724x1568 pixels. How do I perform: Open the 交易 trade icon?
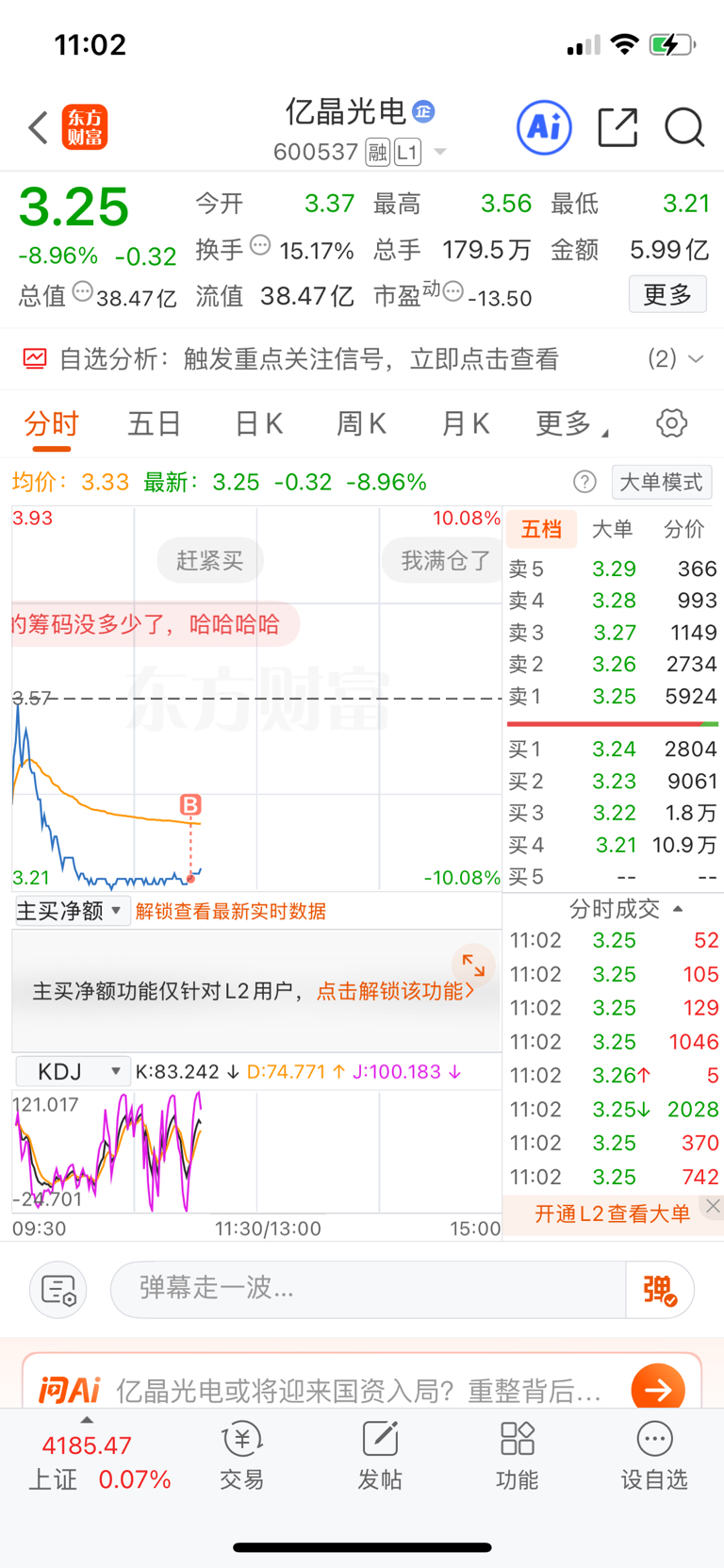coord(242,1456)
